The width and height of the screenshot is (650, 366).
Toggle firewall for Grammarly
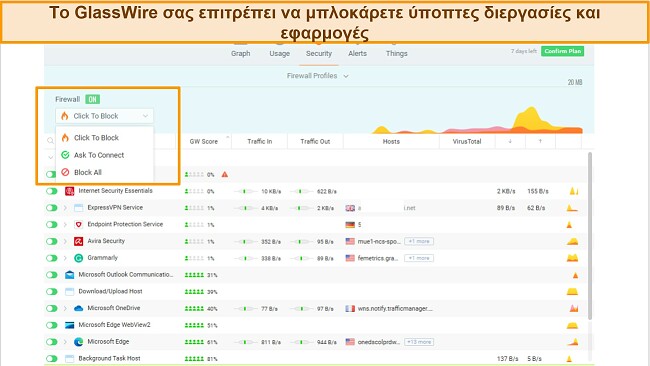tap(52, 258)
